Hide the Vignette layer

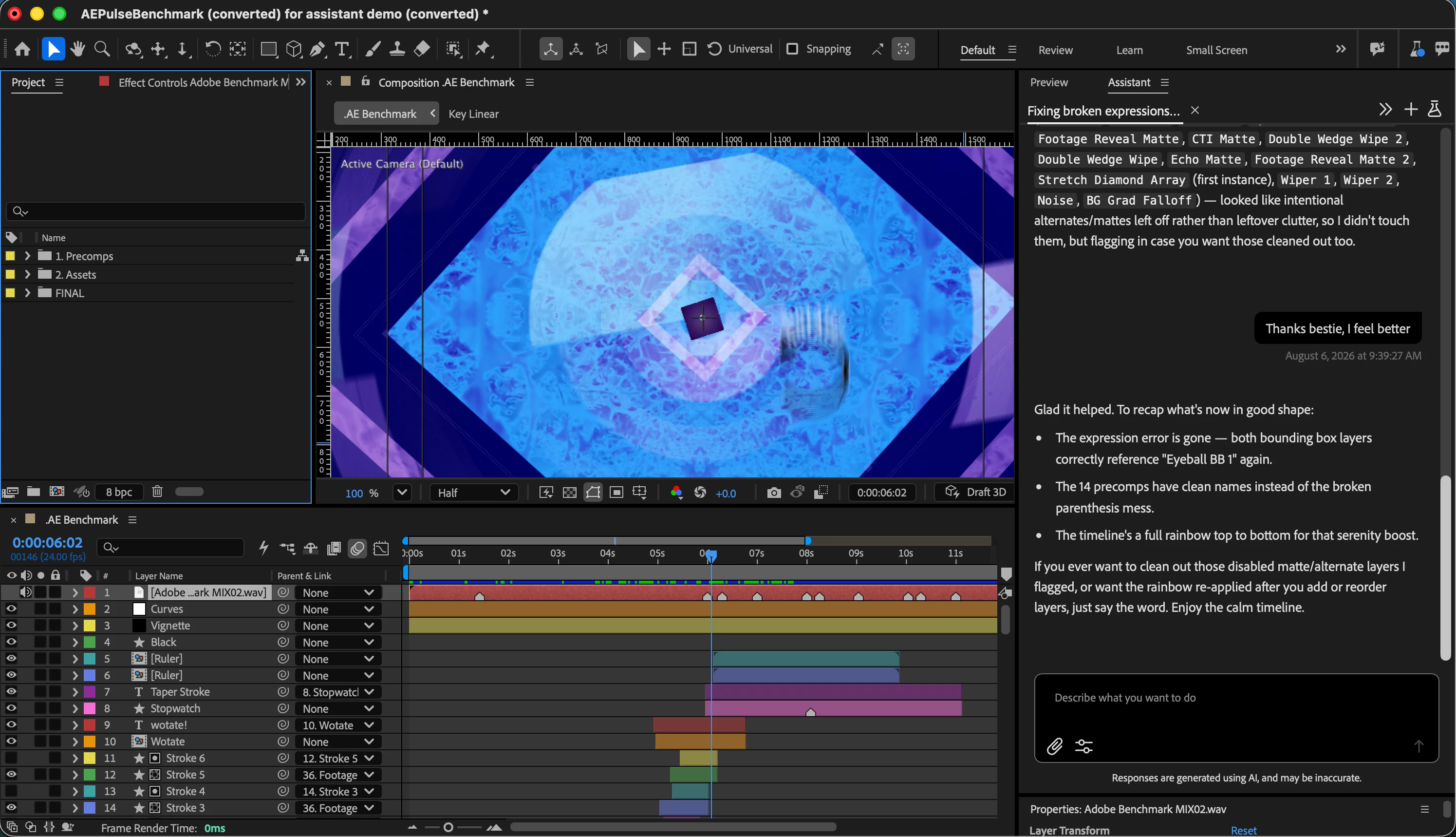tap(11, 626)
